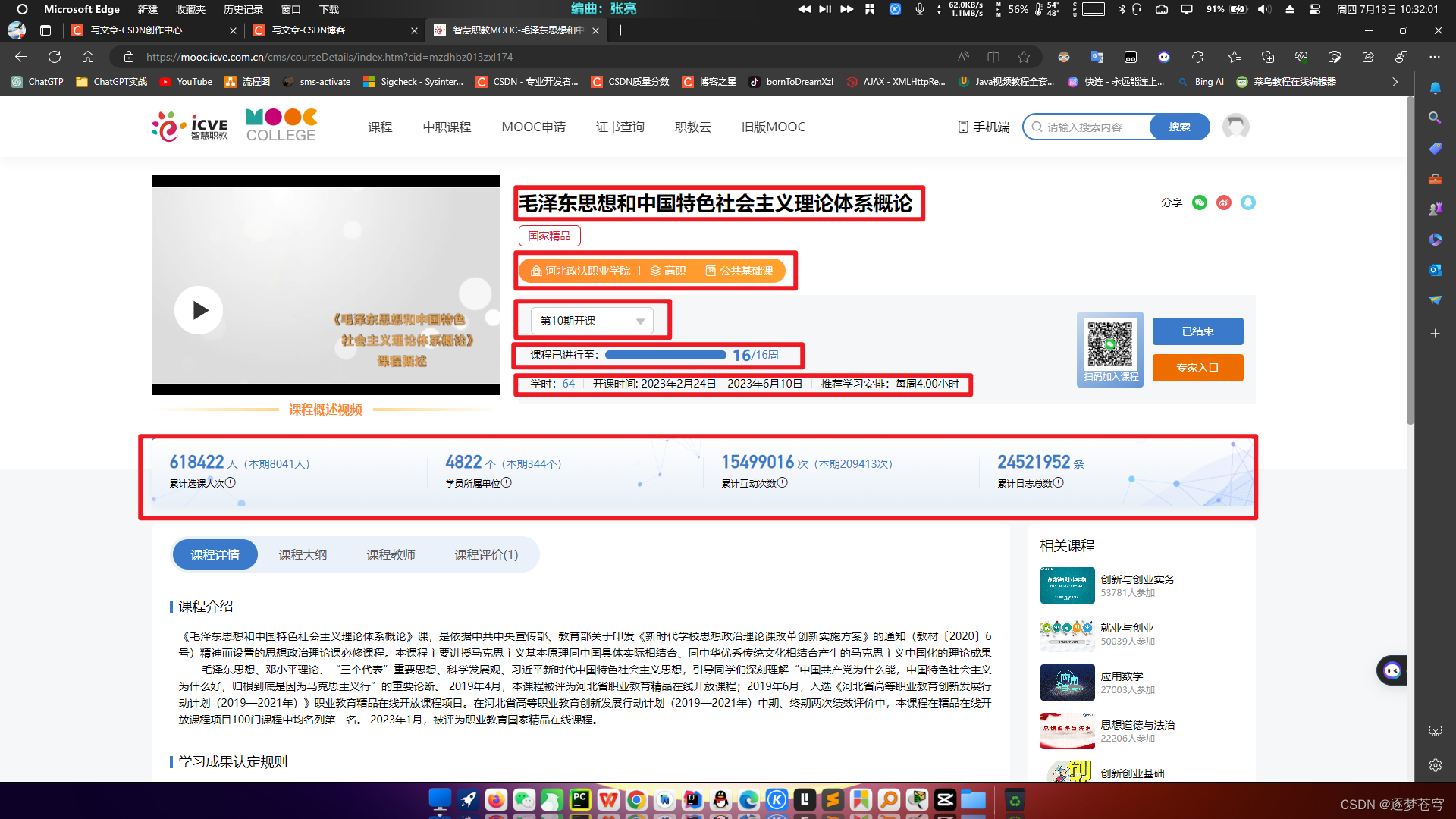Click the course progress bar
The image size is (1456, 819).
[665, 355]
